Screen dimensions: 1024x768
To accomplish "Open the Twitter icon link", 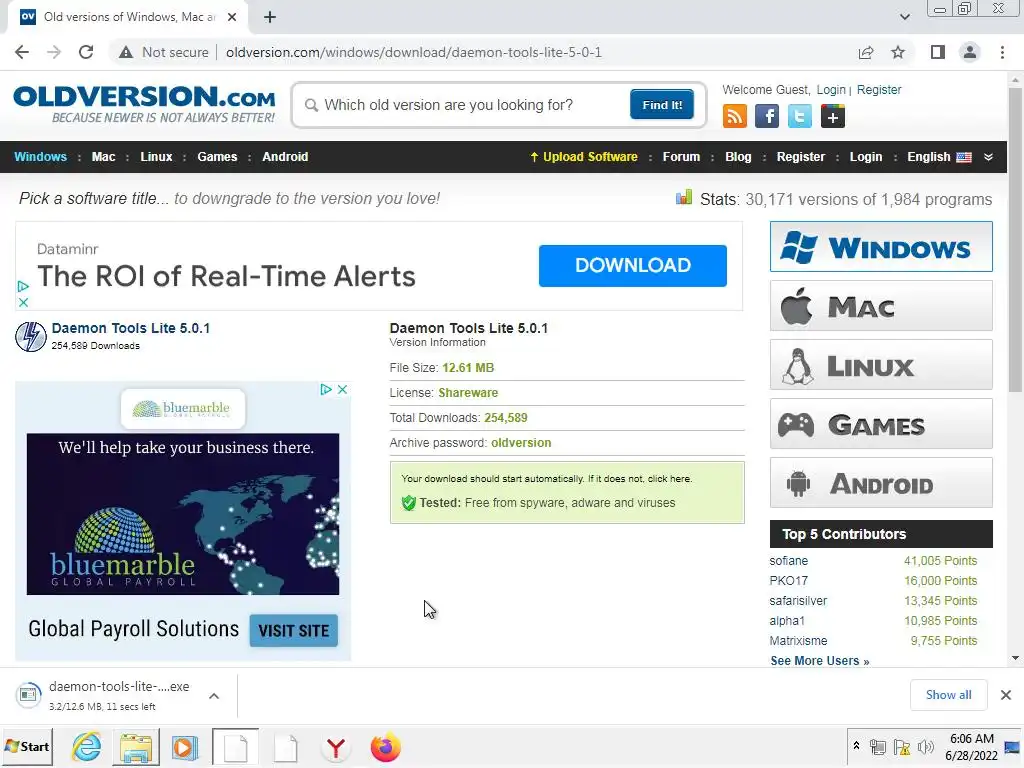I will 799,116.
